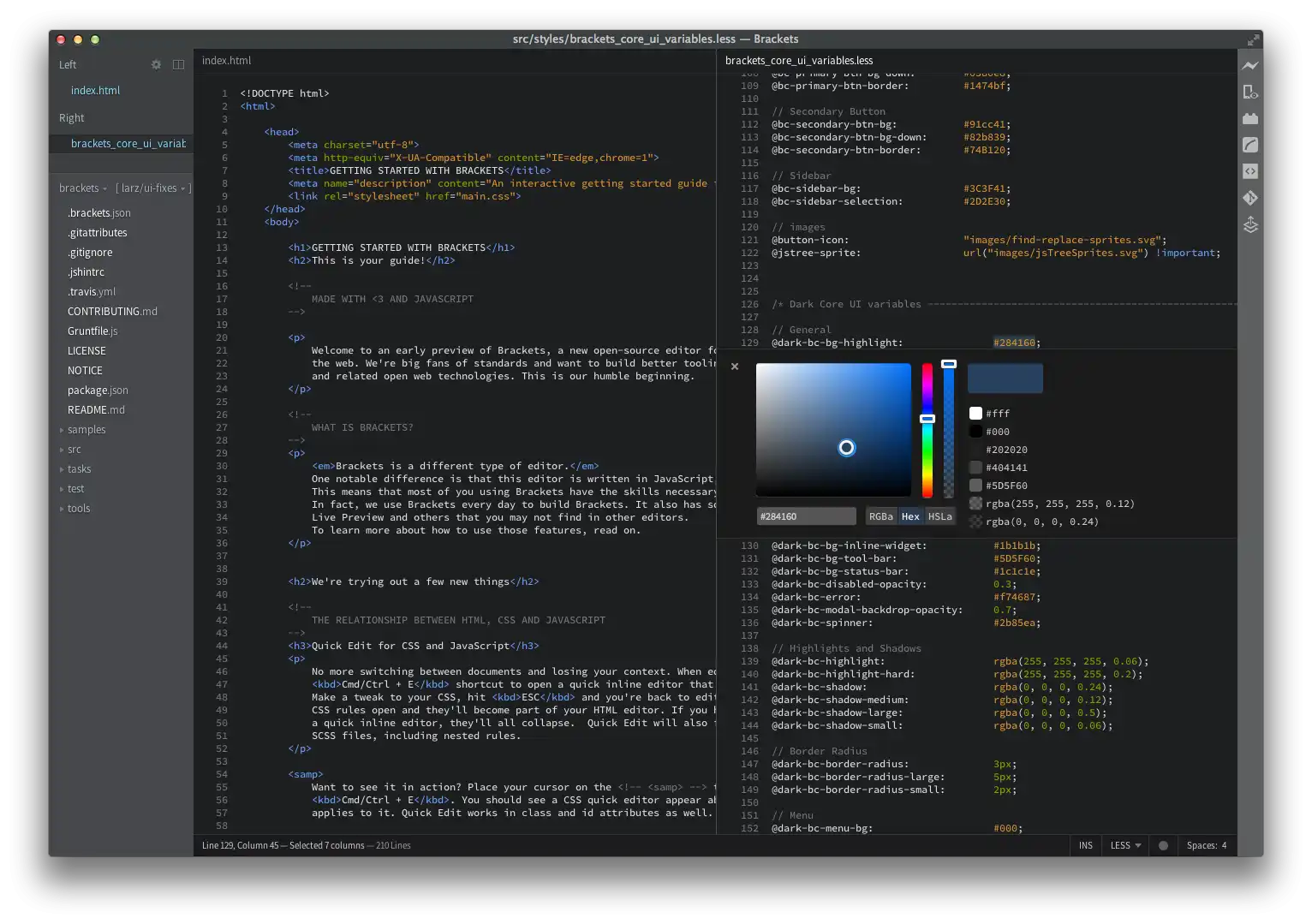Expand the test folder

pyautogui.click(x=75, y=489)
